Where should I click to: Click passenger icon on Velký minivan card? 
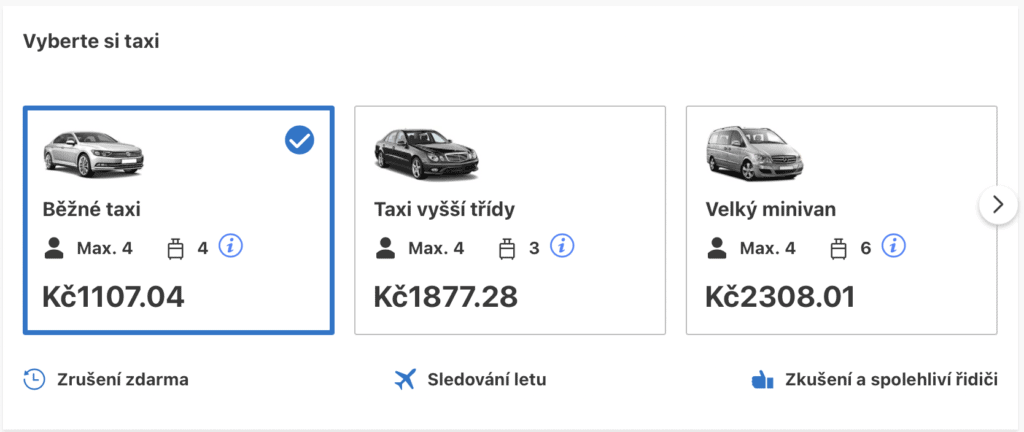click(716, 248)
